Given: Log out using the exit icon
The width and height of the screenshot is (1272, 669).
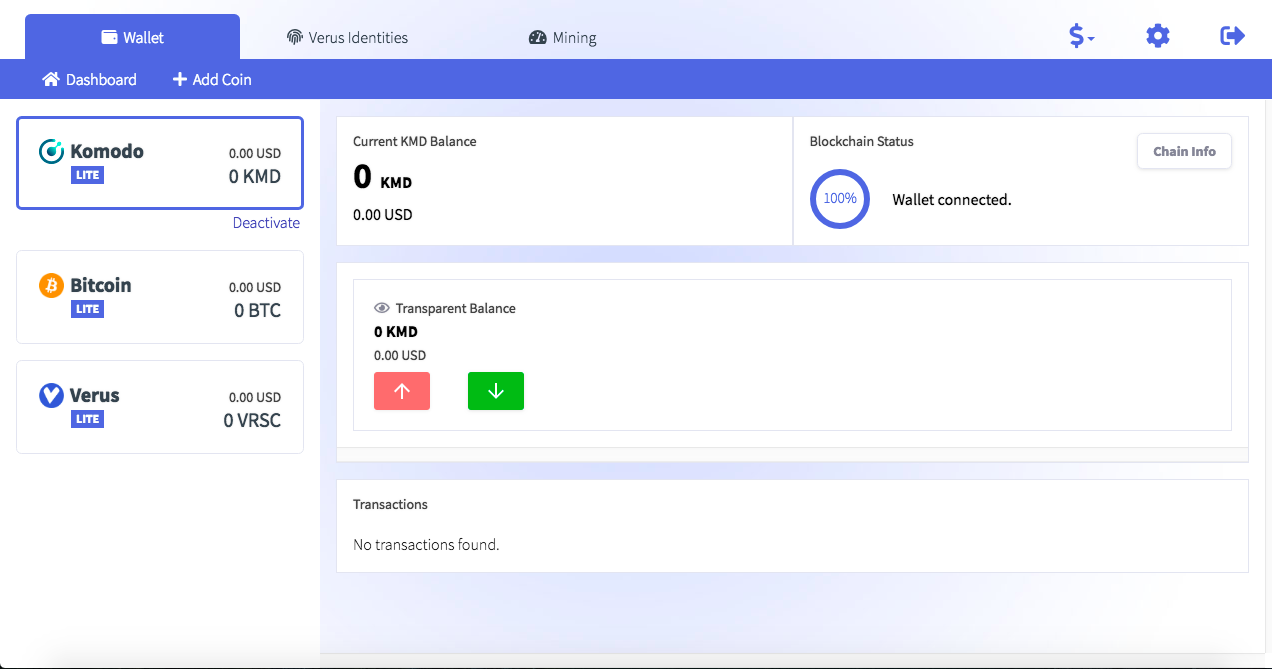Looking at the screenshot, I should (1233, 36).
